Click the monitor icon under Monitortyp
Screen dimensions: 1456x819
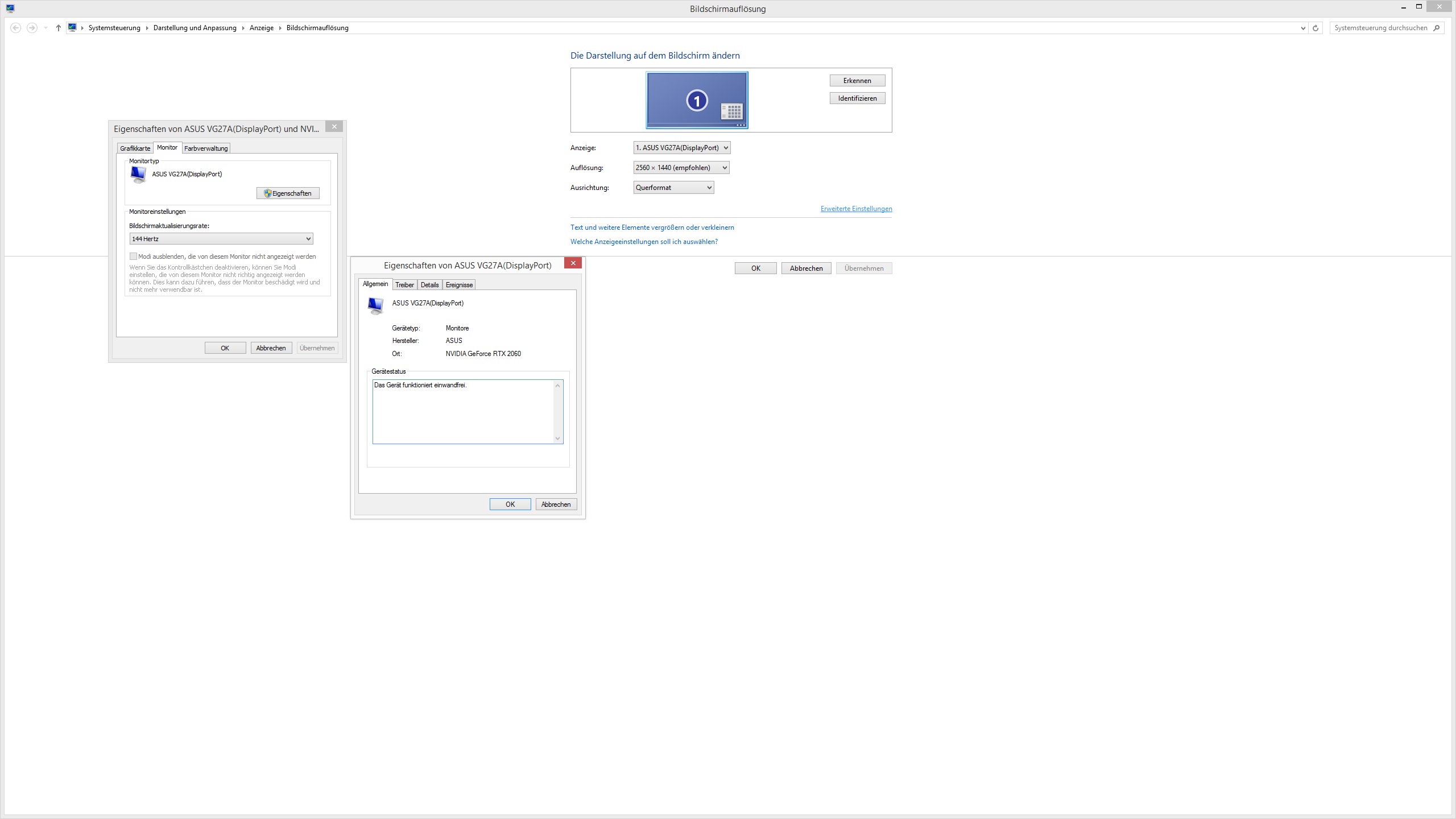(x=138, y=175)
